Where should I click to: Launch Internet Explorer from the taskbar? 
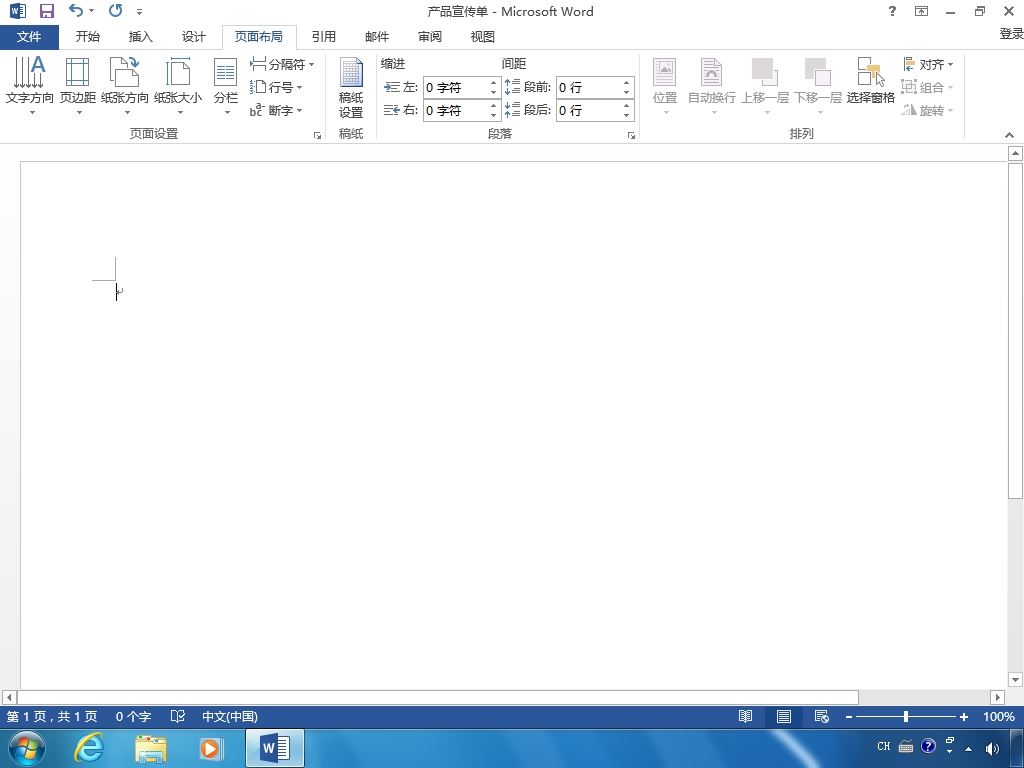[88, 748]
